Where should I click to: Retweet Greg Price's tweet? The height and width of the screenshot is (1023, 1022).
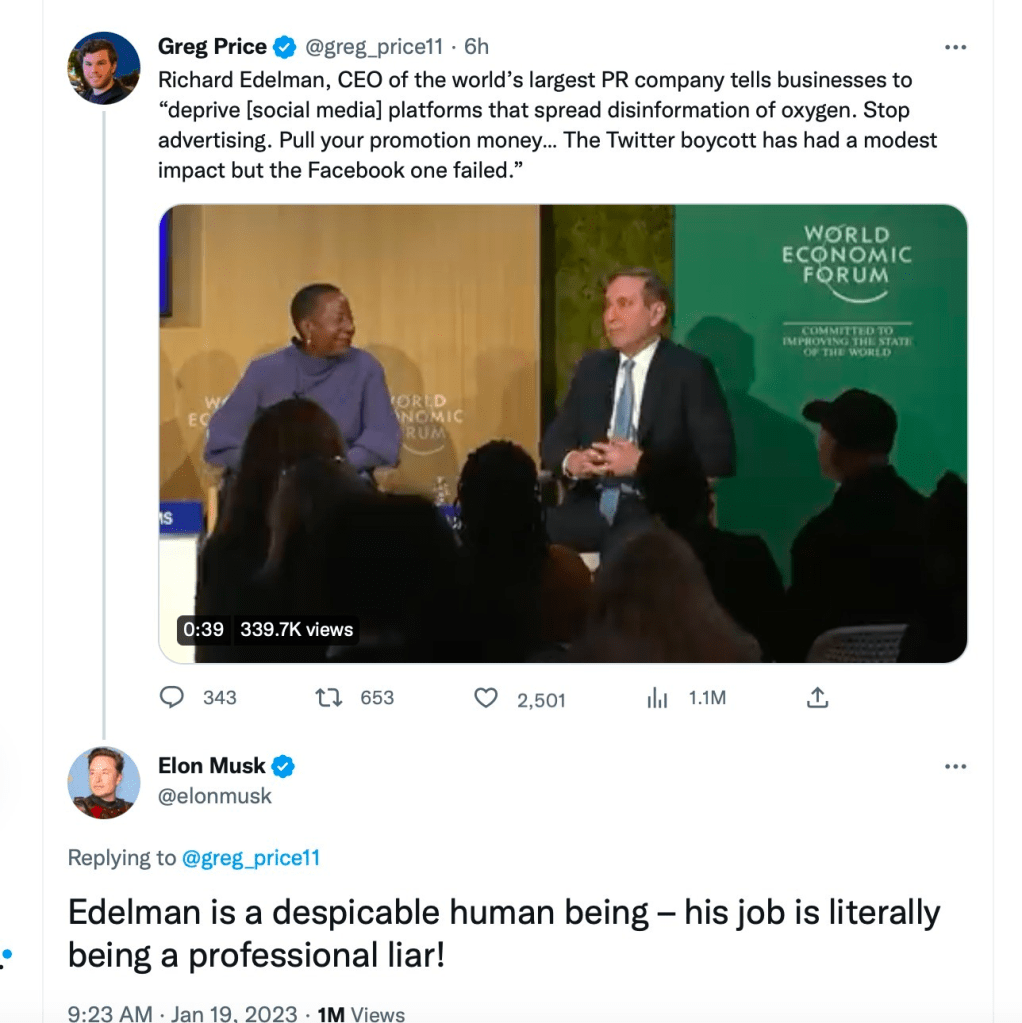330,697
